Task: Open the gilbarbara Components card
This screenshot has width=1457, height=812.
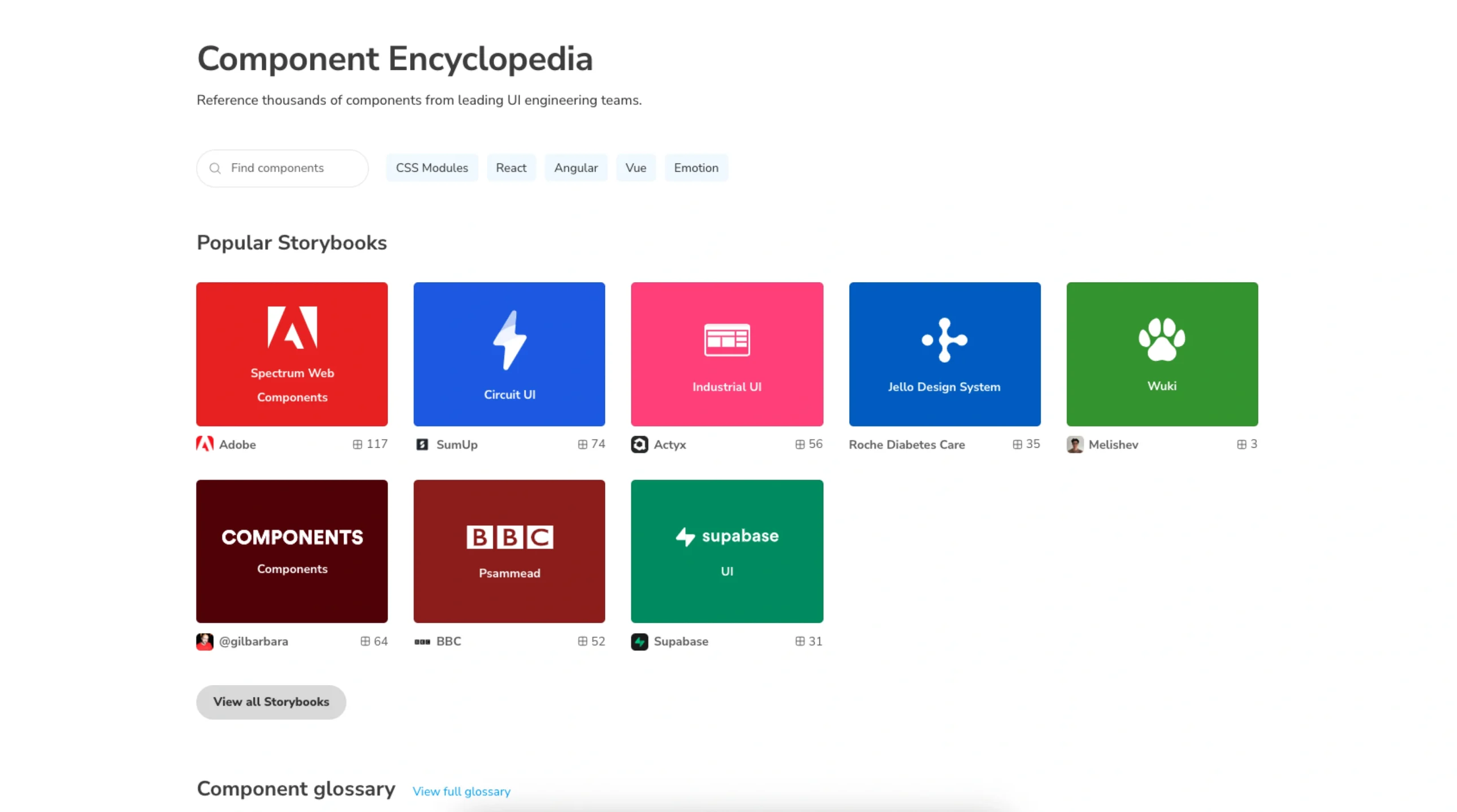Action: click(x=292, y=551)
